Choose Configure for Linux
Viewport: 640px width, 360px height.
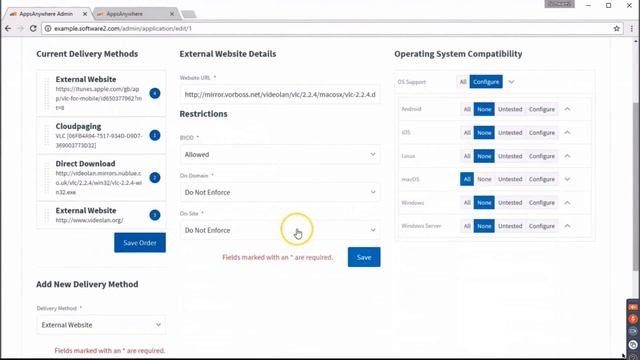point(542,156)
